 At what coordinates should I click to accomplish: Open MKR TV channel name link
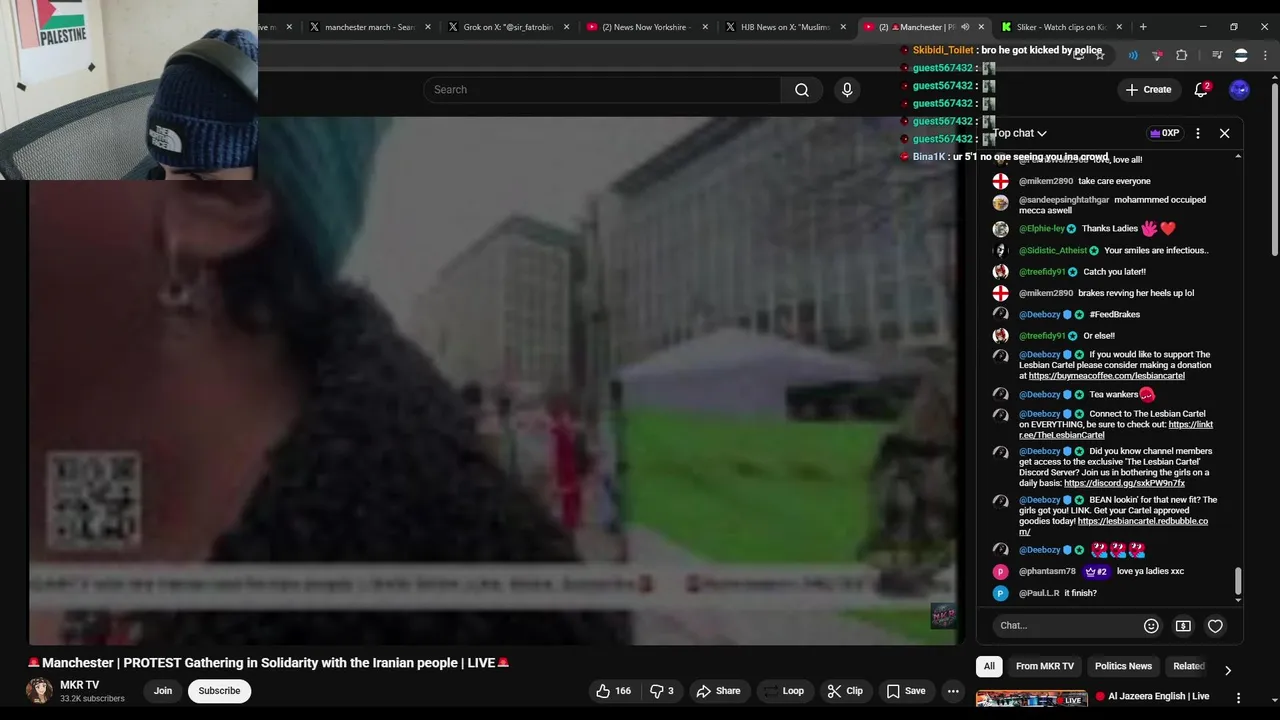[80, 685]
